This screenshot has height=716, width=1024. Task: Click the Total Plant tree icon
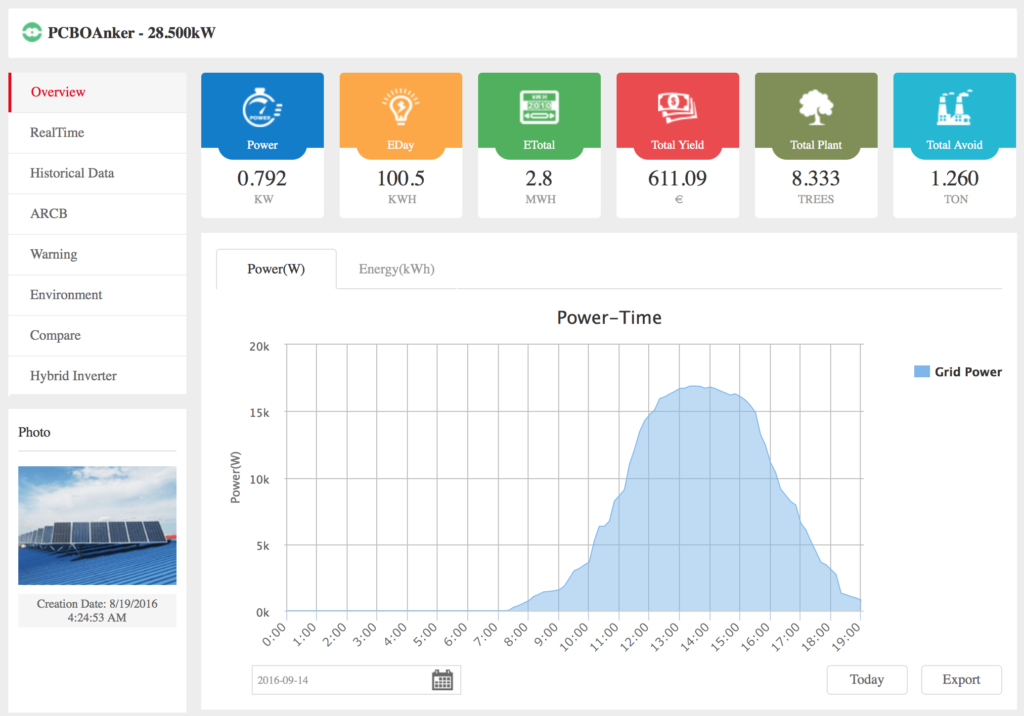[815, 106]
